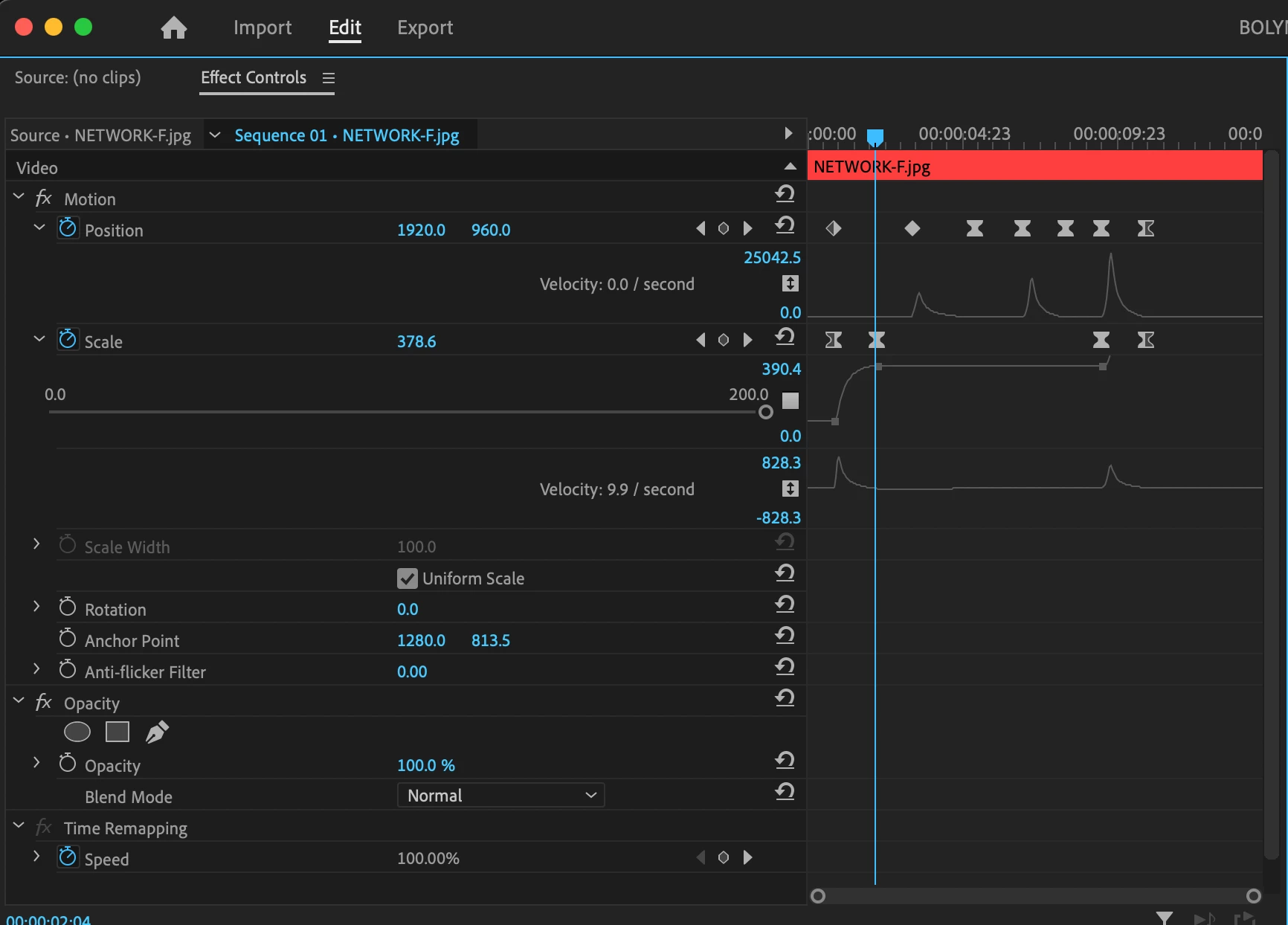Screen dimensions: 1288x925
Task: Toggle Scale velocity graph range lock
Action: click(790, 489)
